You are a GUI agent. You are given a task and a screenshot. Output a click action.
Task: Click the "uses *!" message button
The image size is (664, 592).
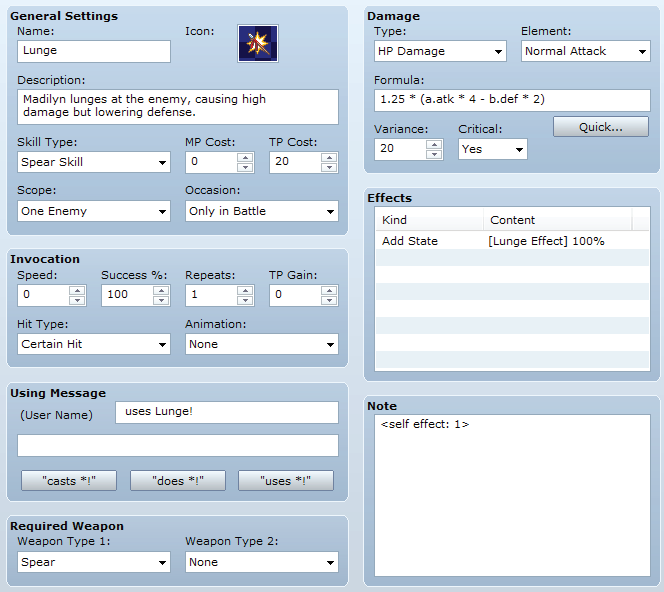(x=286, y=481)
